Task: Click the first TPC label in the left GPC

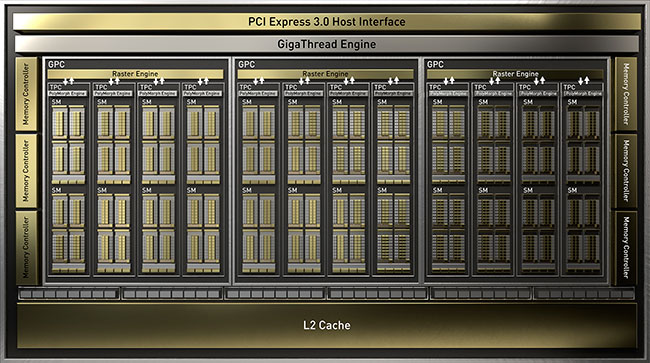Action: [56, 87]
